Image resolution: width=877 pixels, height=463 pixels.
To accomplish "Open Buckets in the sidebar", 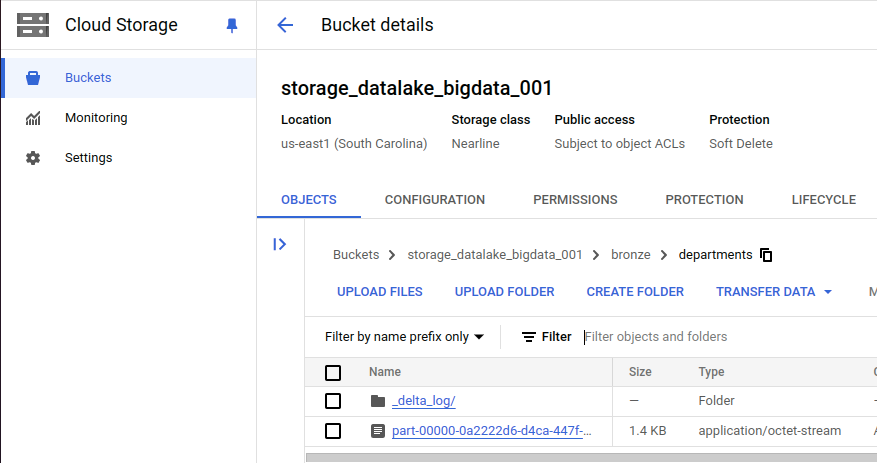I will pos(130,78).
